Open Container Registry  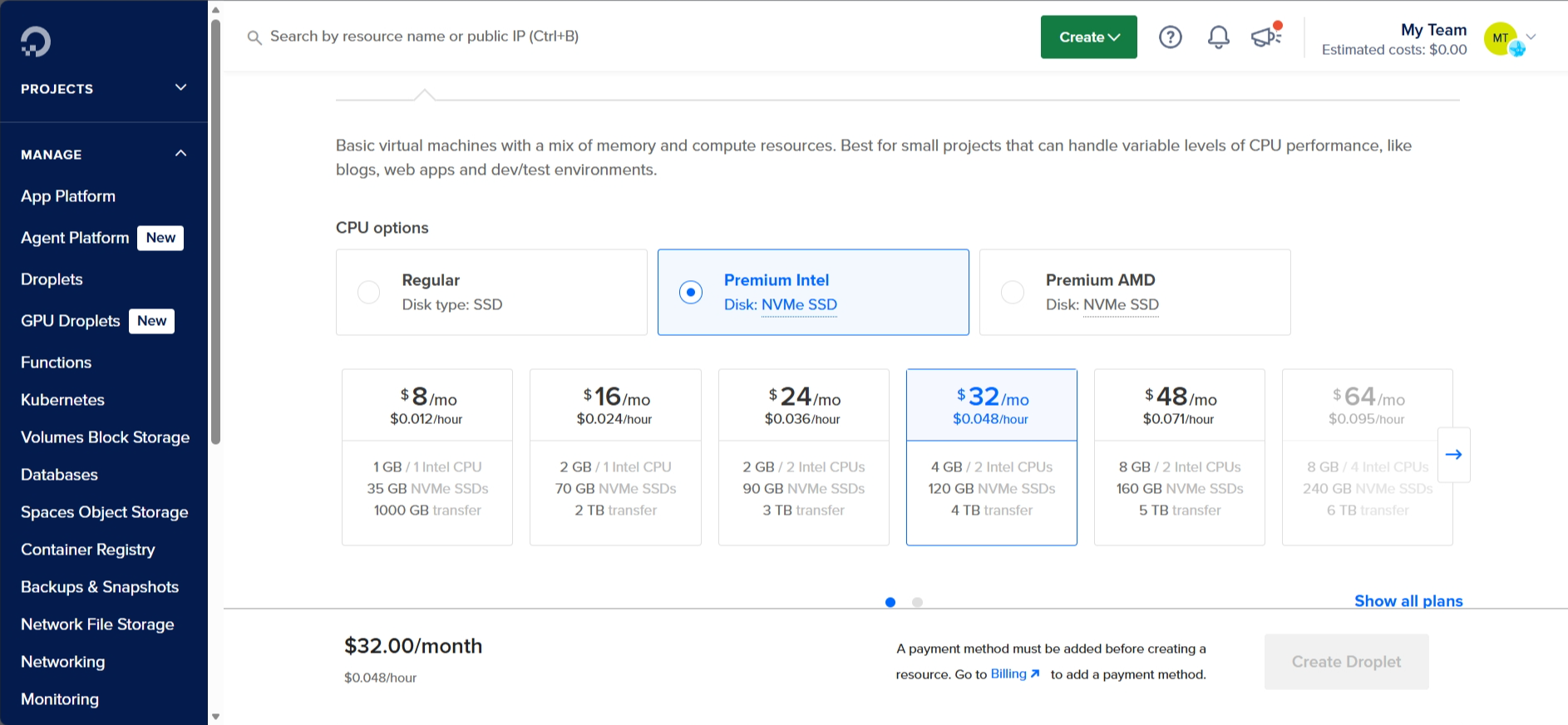87,550
